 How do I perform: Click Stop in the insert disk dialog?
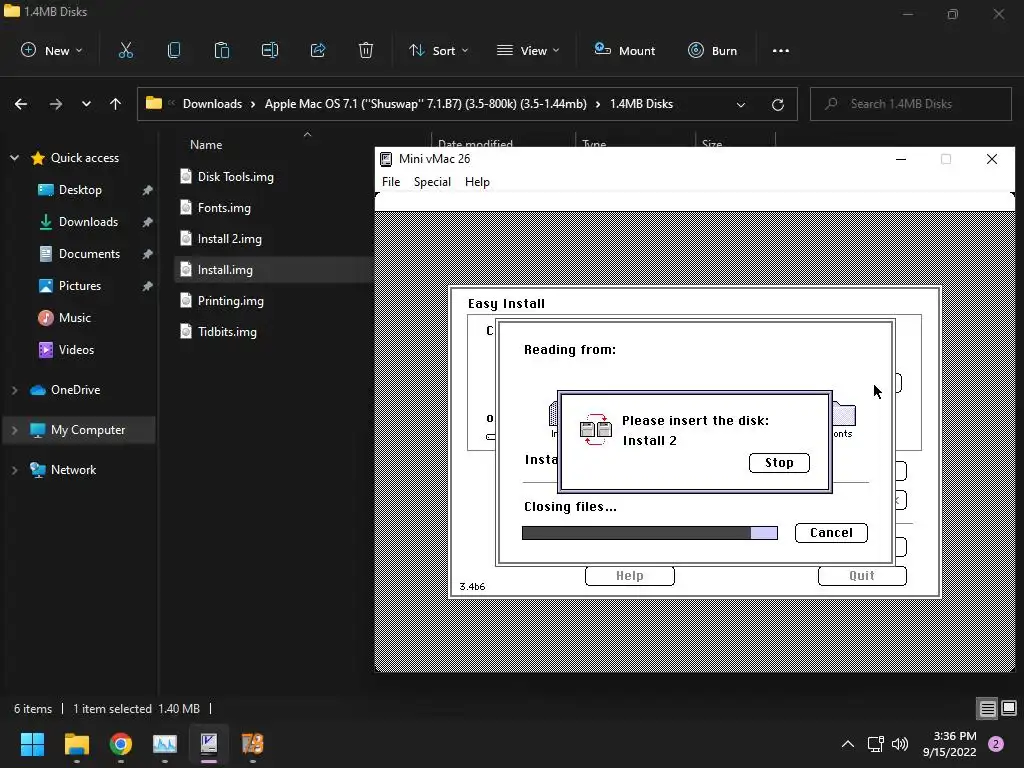tap(779, 462)
